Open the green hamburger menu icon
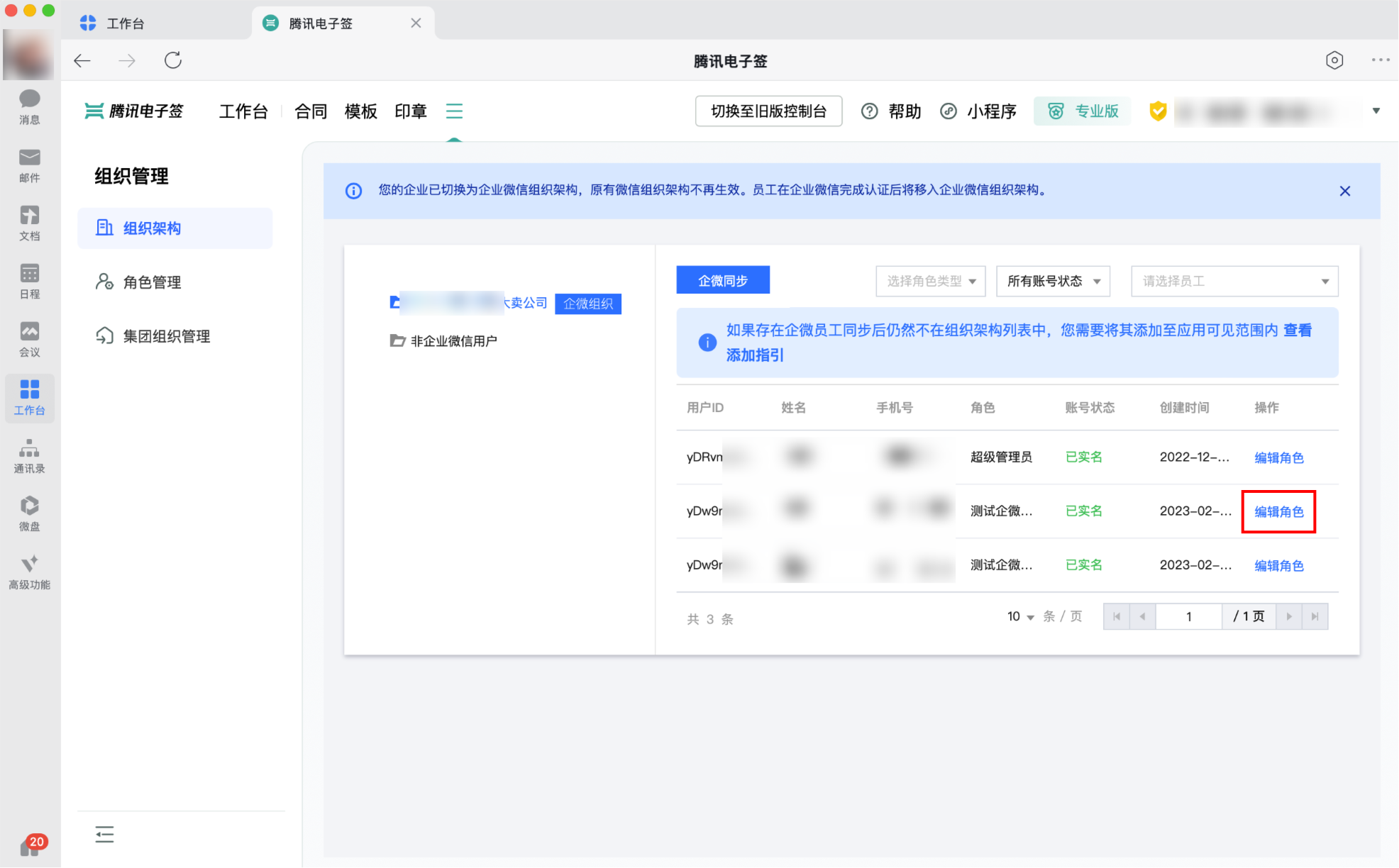The width and height of the screenshot is (1399, 868). (x=454, y=111)
